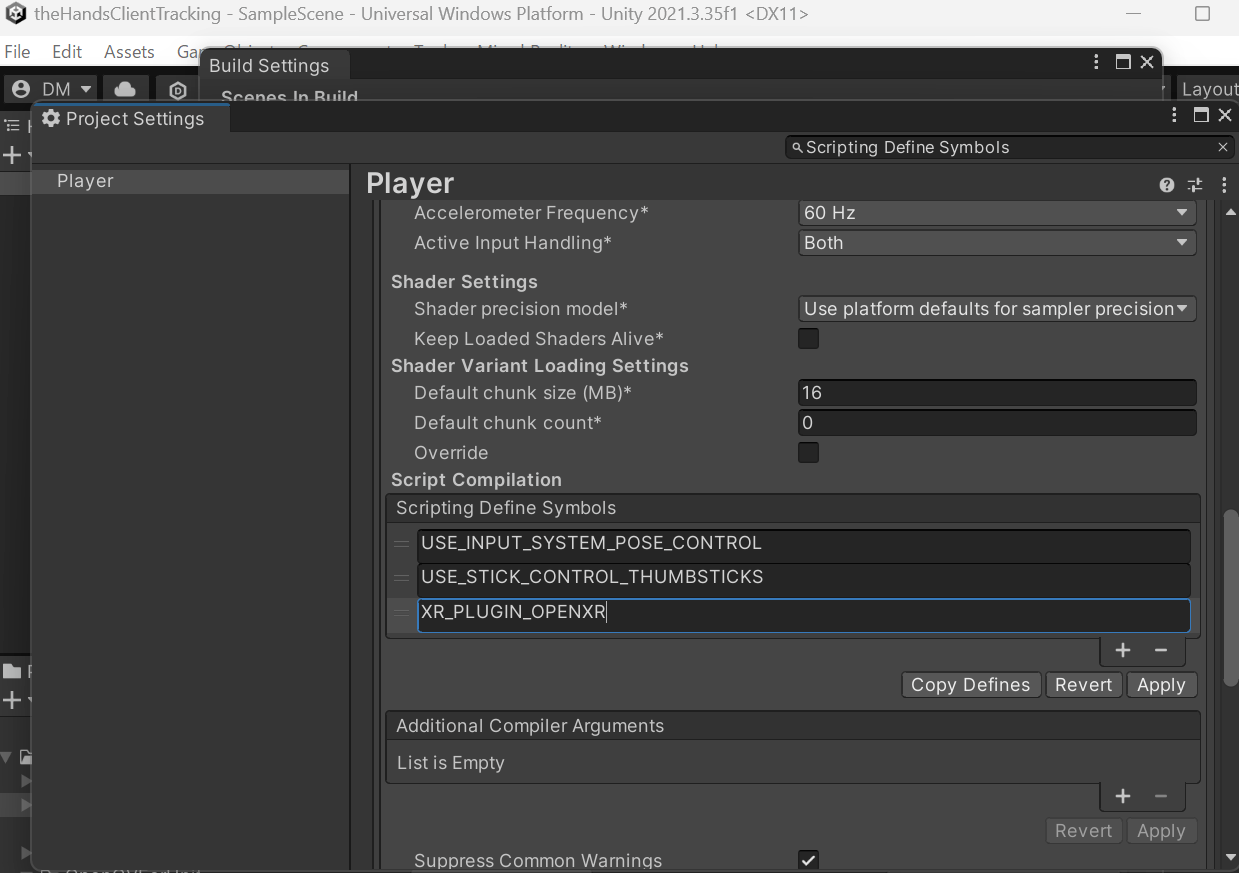Click the presets icon in the Player header
The height and width of the screenshot is (873, 1239).
pyautogui.click(x=1194, y=185)
